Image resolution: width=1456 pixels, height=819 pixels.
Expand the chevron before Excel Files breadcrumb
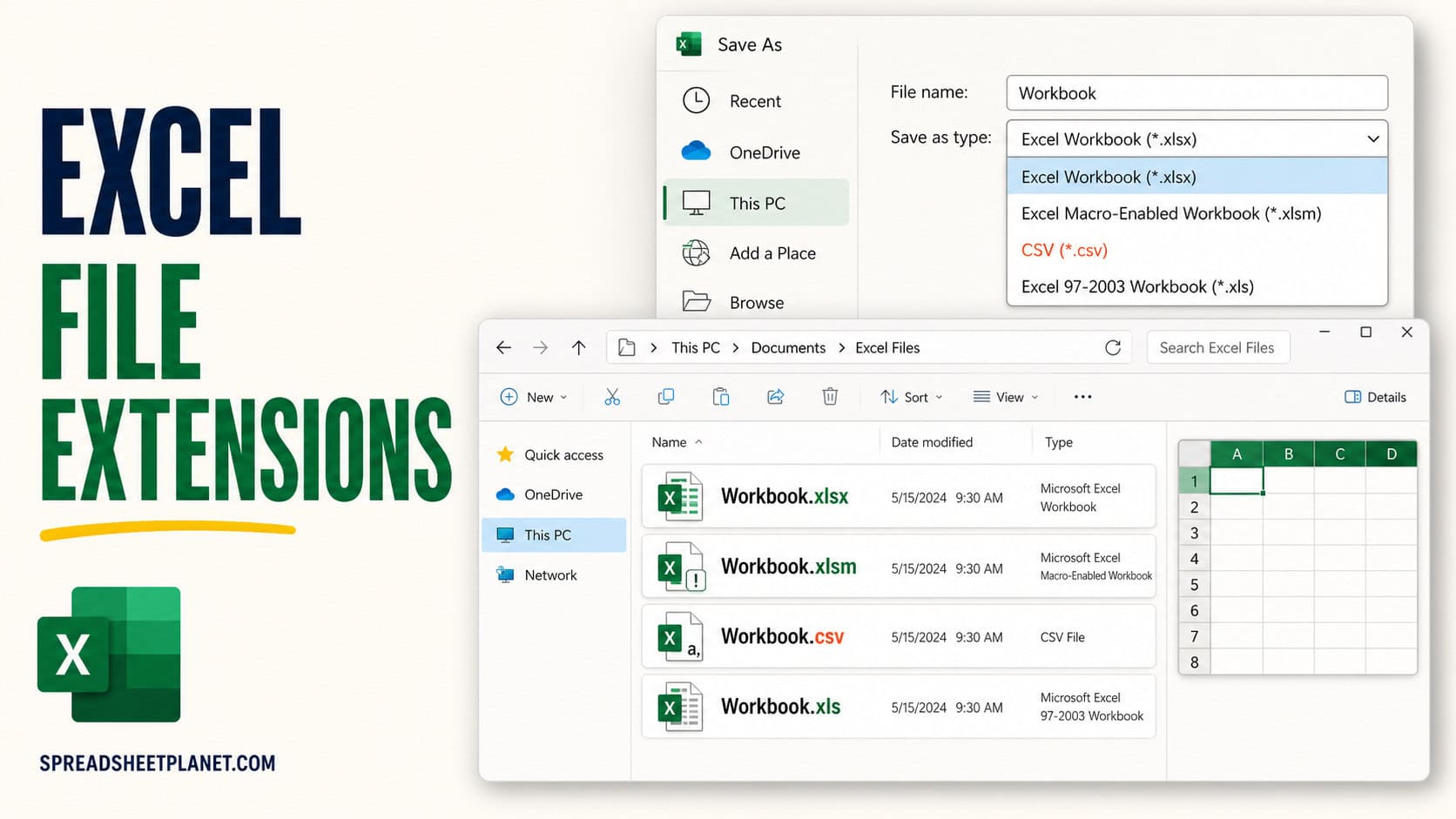point(841,347)
